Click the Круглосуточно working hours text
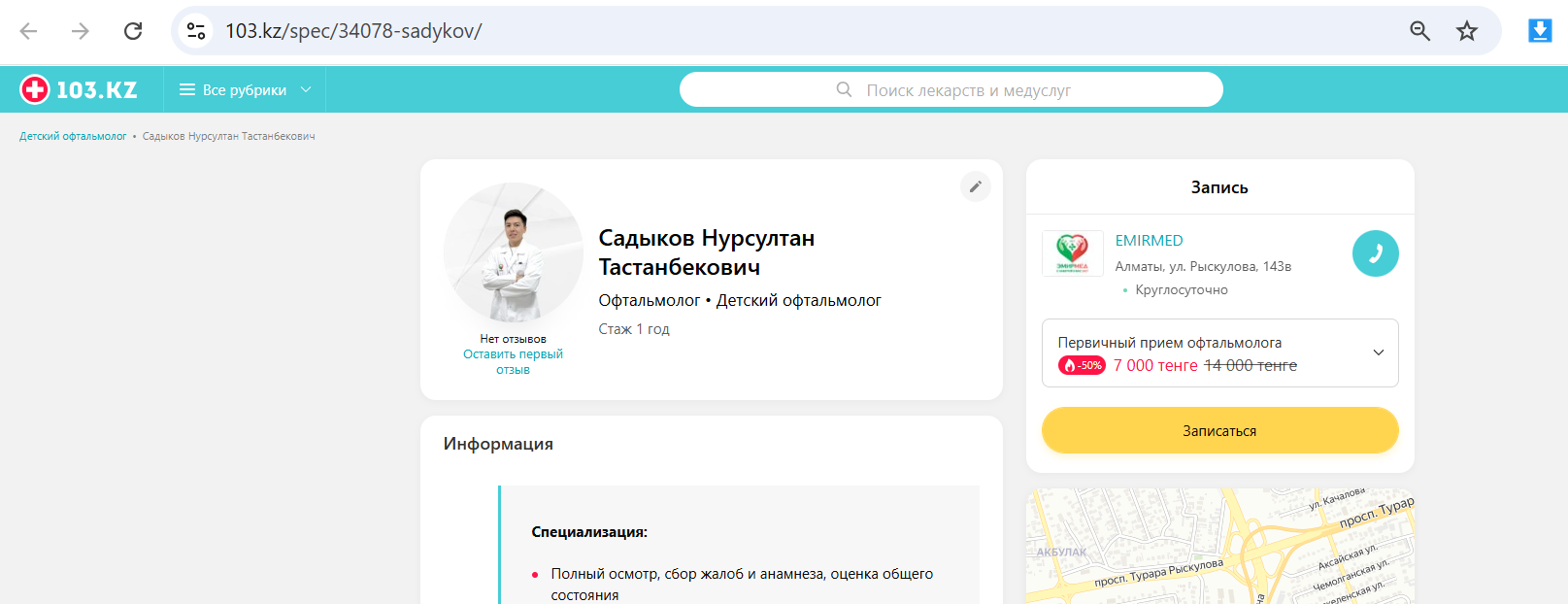The image size is (1568, 604). pyautogui.click(x=1182, y=290)
